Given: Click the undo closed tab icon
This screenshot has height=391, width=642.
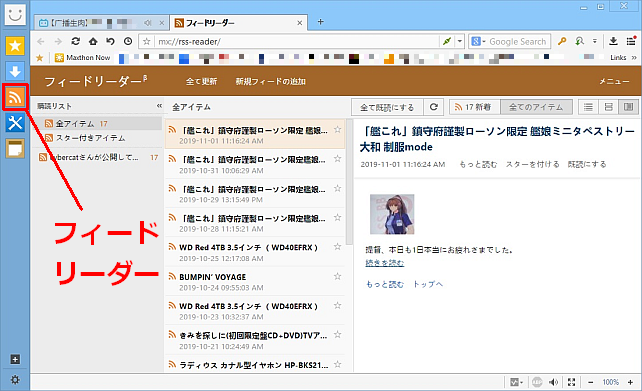Looking at the screenshot, I should click(x=111, y=41).
